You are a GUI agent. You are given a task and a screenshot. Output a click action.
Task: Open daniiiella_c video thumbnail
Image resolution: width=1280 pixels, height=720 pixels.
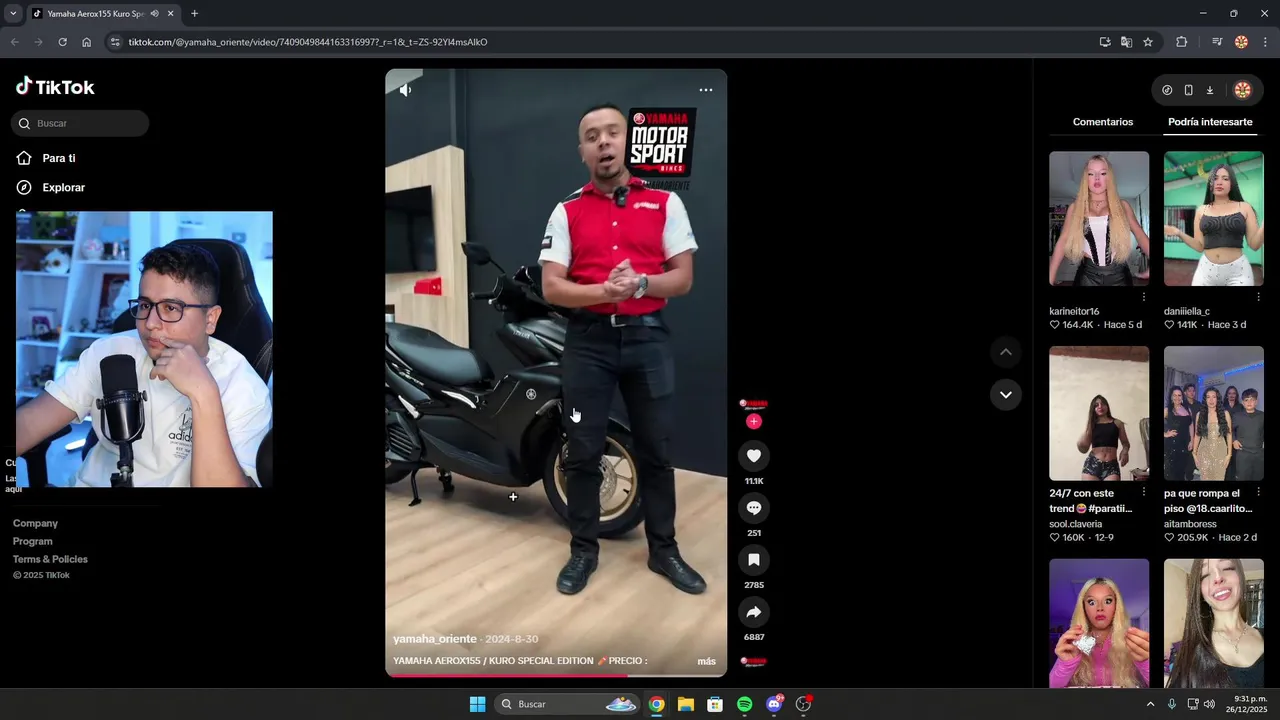pyautogui.click(x=1214, y=218)
